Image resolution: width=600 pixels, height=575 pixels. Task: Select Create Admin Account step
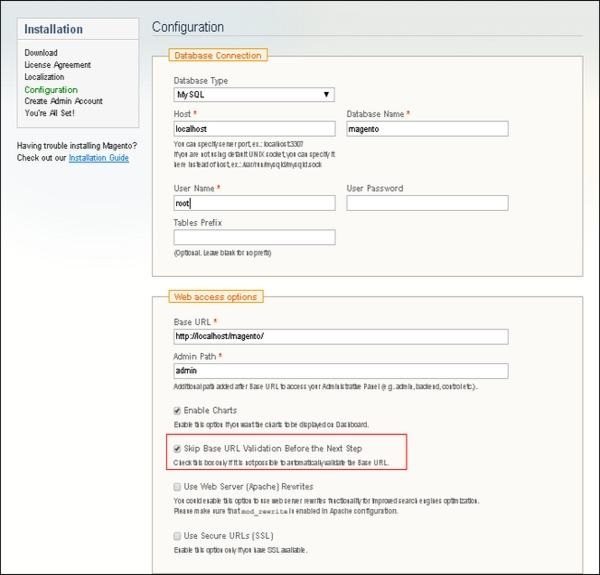(63, 101)
